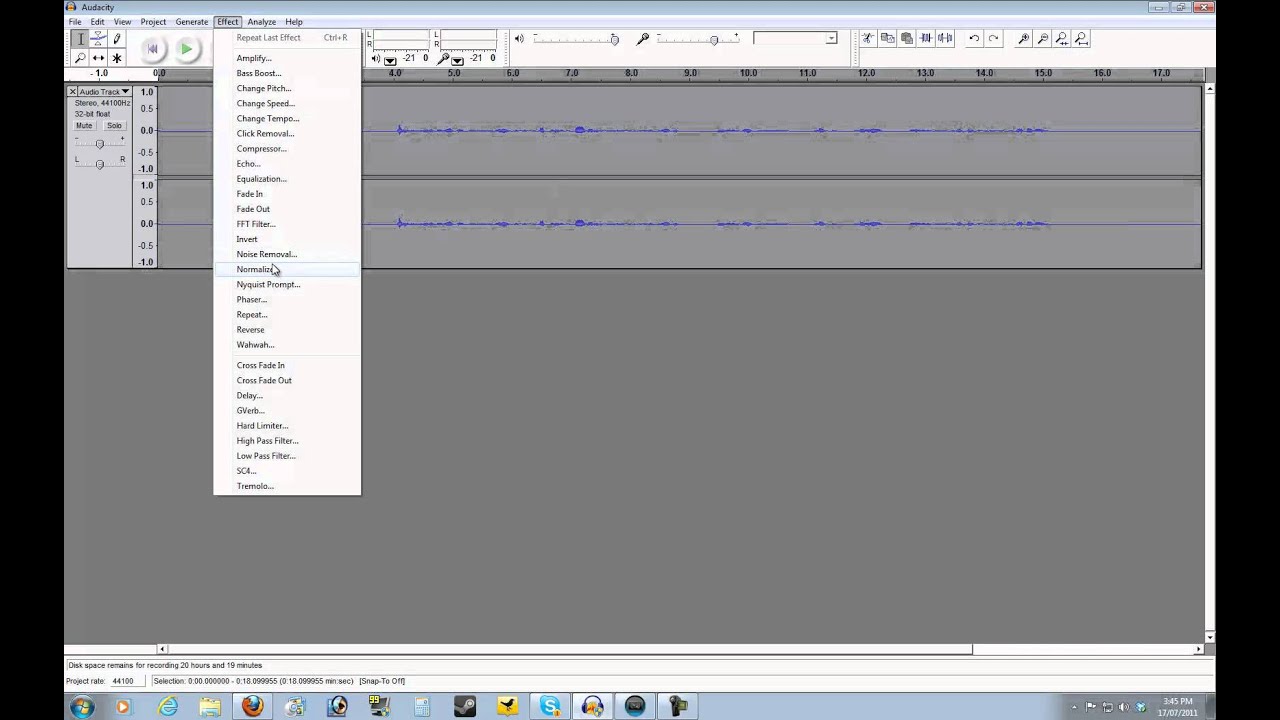Open Firefox from the taskbar
Image resolution: width=1280 pixels, height=720 pixels.
tap(252, 707)
